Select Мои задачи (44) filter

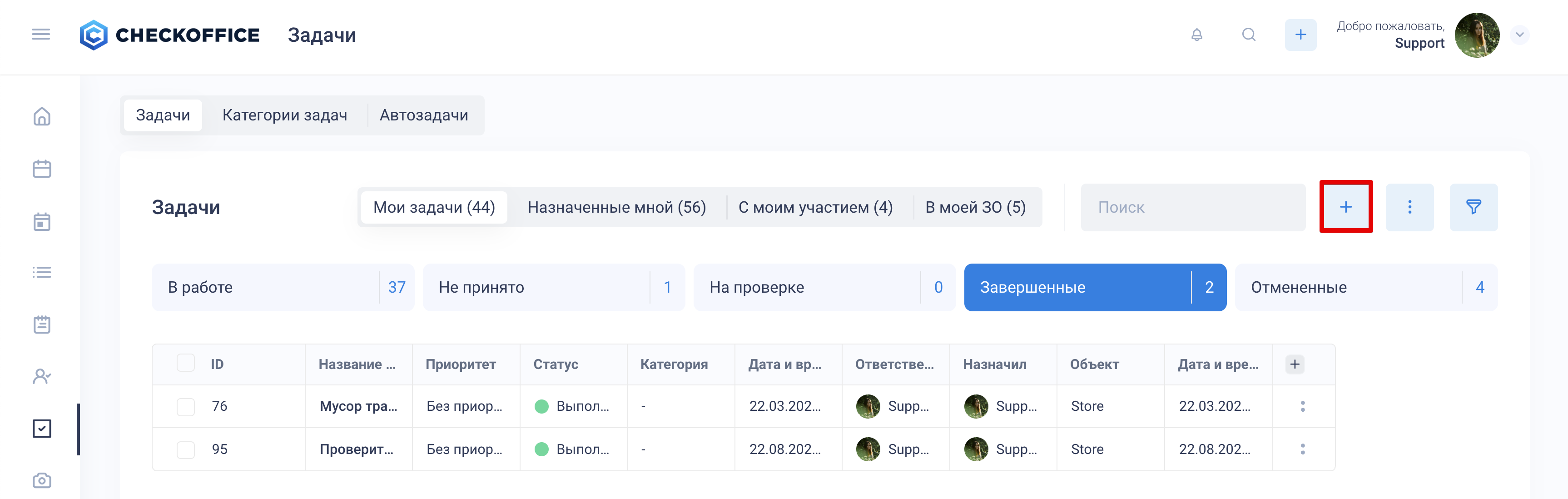(x=434, y=207)
